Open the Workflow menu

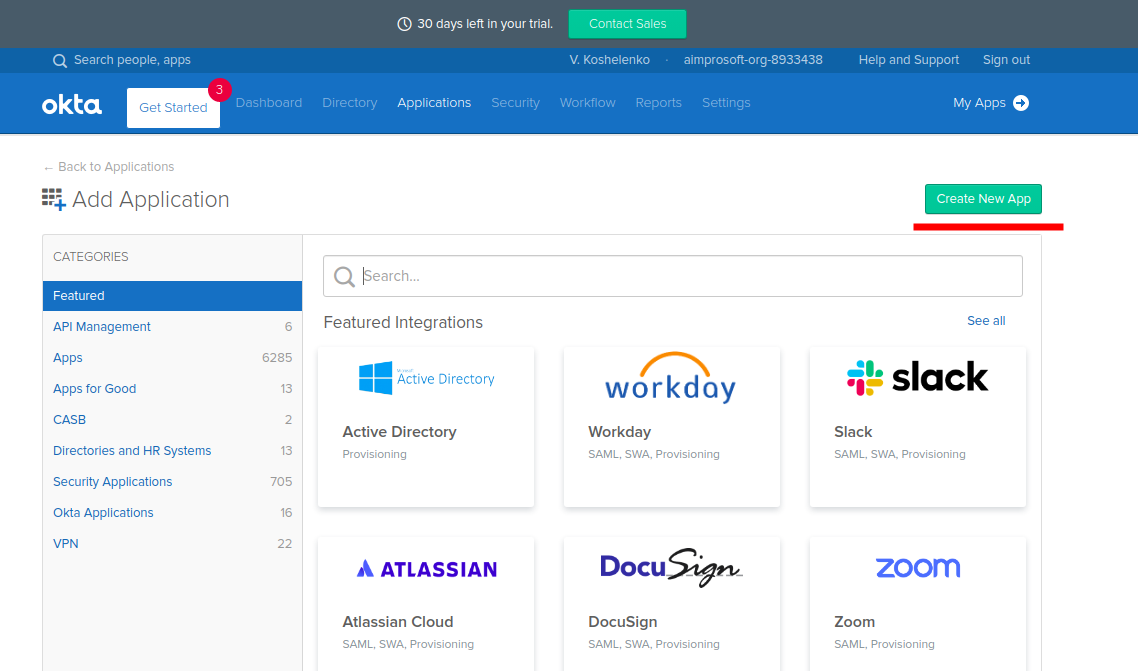coord(587,103)
